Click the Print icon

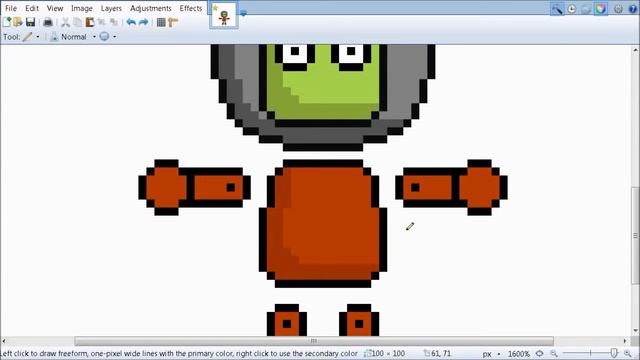point(48,22)
